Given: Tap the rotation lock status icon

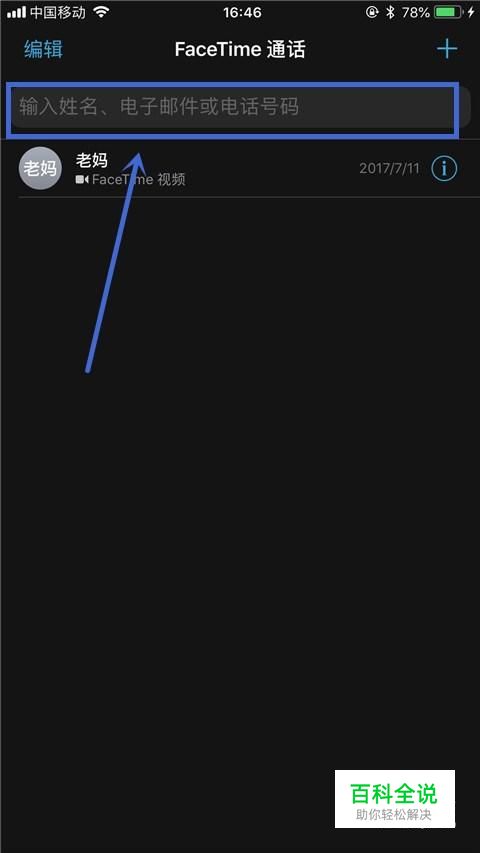Looking at the screenshot, I should (372, 12).
